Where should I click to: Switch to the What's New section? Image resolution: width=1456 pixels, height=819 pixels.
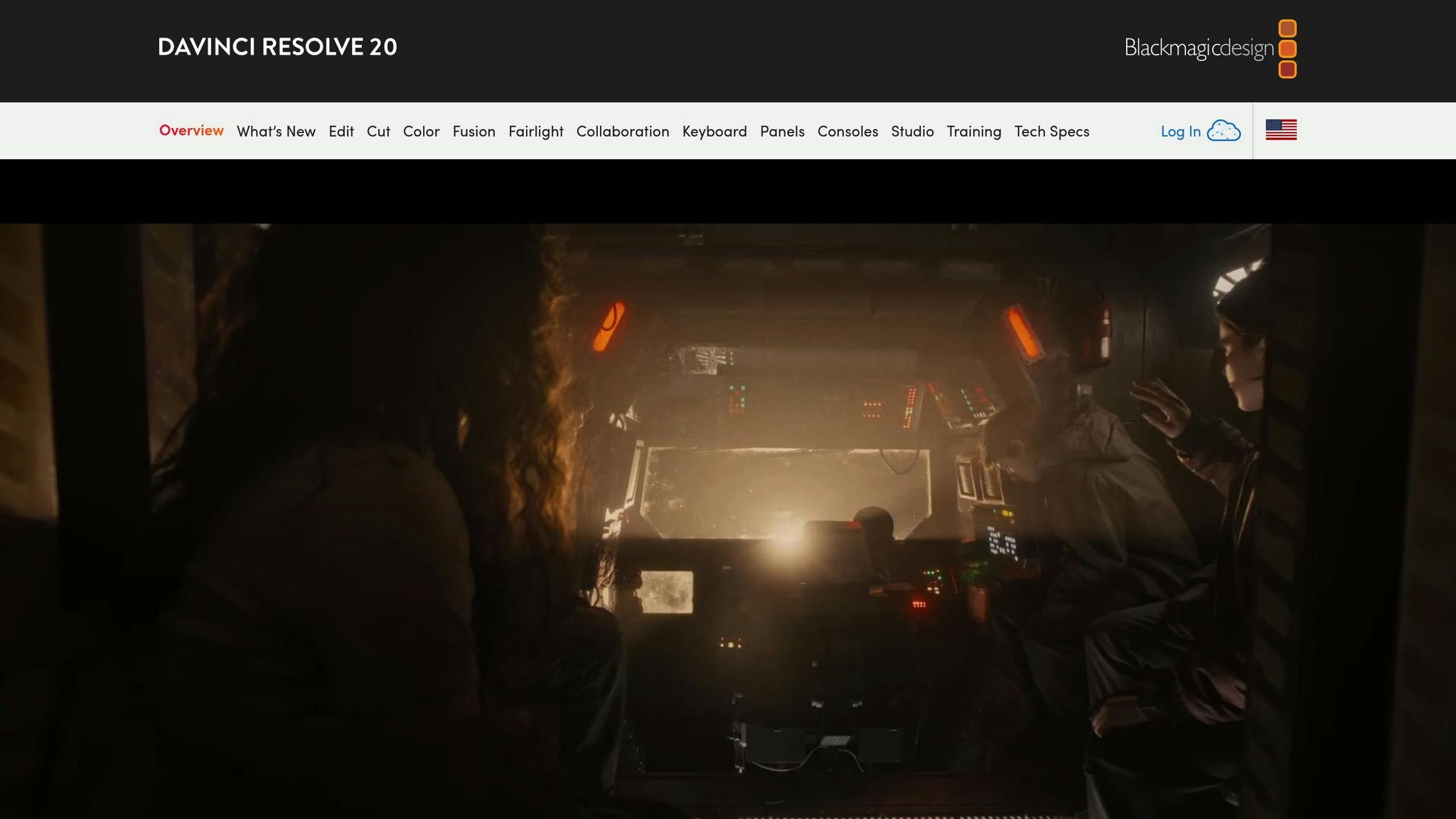(277, 132)
